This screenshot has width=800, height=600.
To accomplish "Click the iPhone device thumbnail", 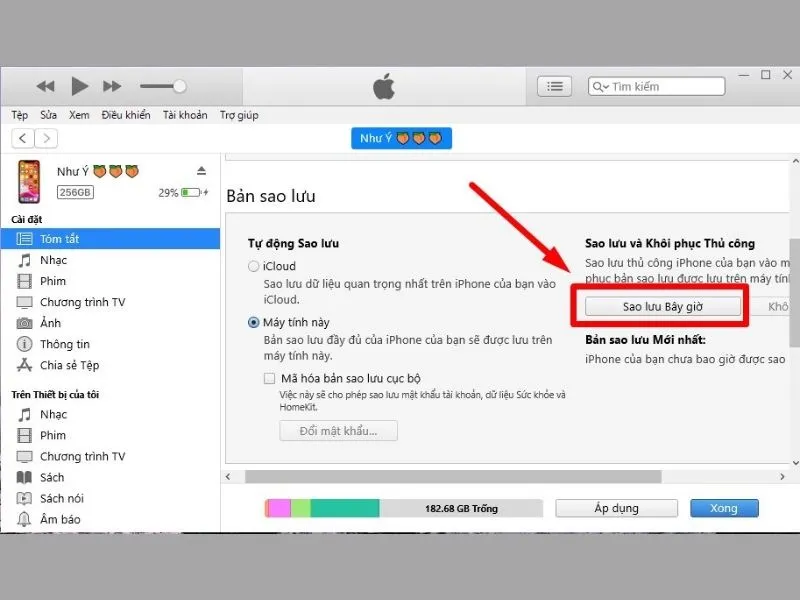I will [29, 182].
